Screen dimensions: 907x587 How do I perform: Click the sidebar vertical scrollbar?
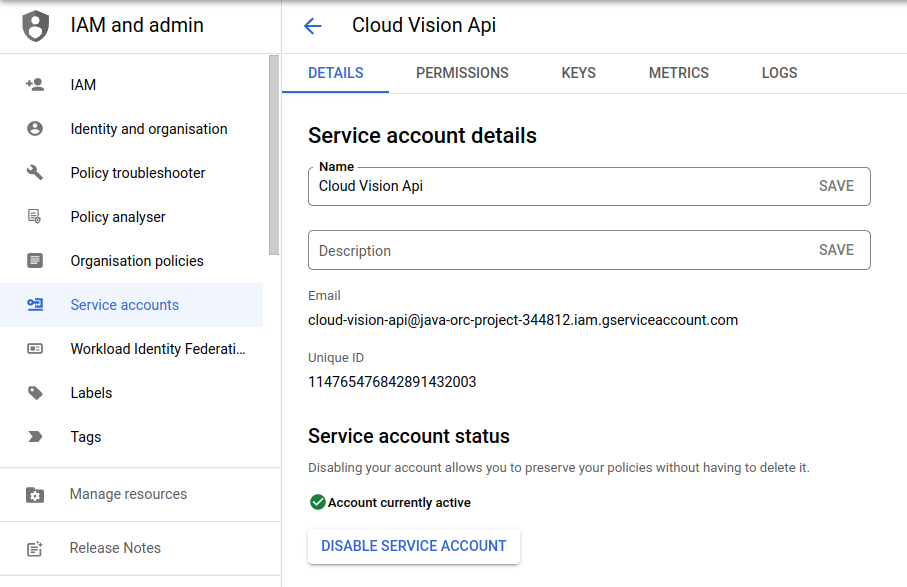[x=274, y=155]
